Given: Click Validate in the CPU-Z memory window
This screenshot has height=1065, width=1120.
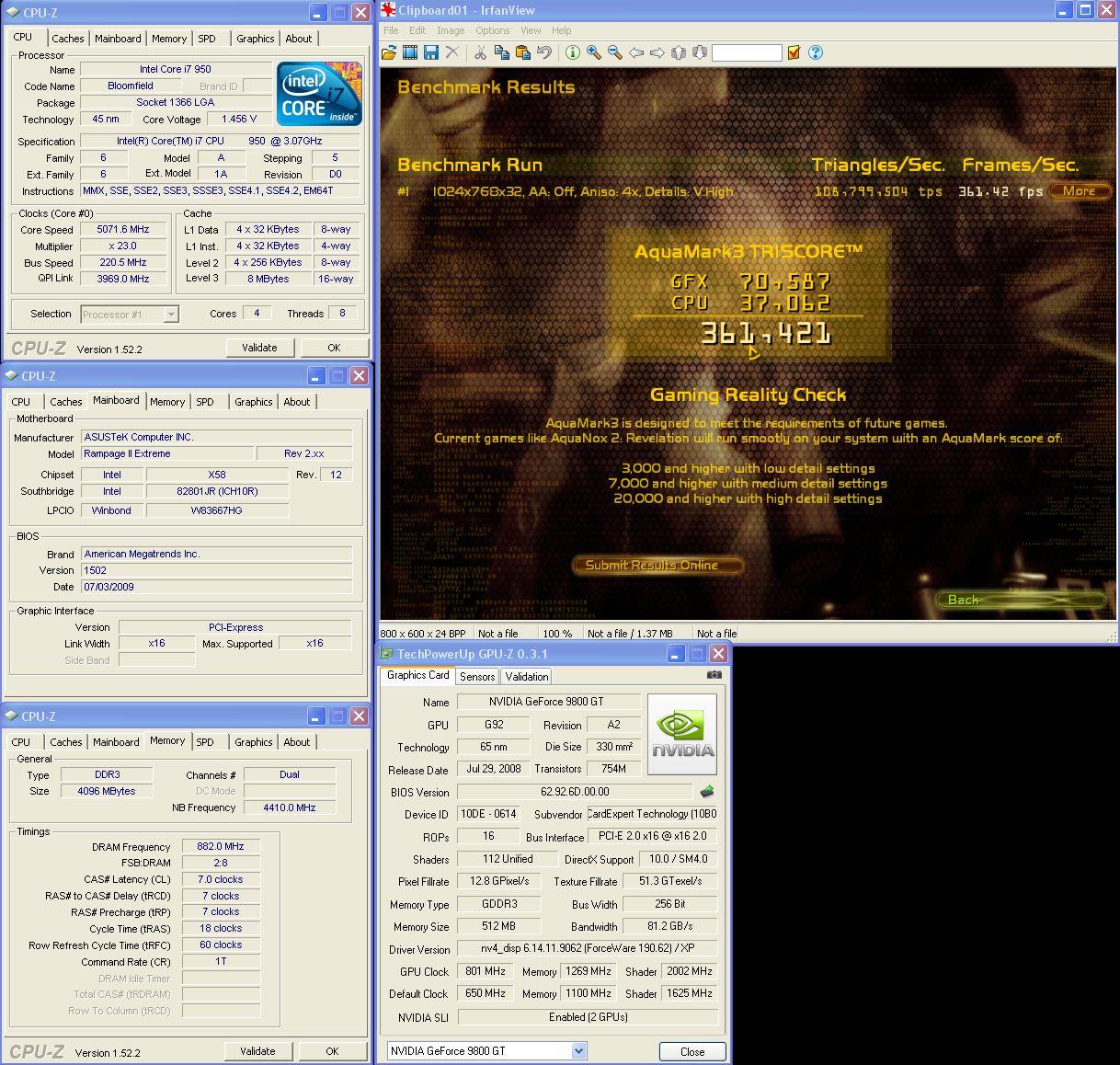Looking at the screenshot, I should click(x=257, y=1051).
